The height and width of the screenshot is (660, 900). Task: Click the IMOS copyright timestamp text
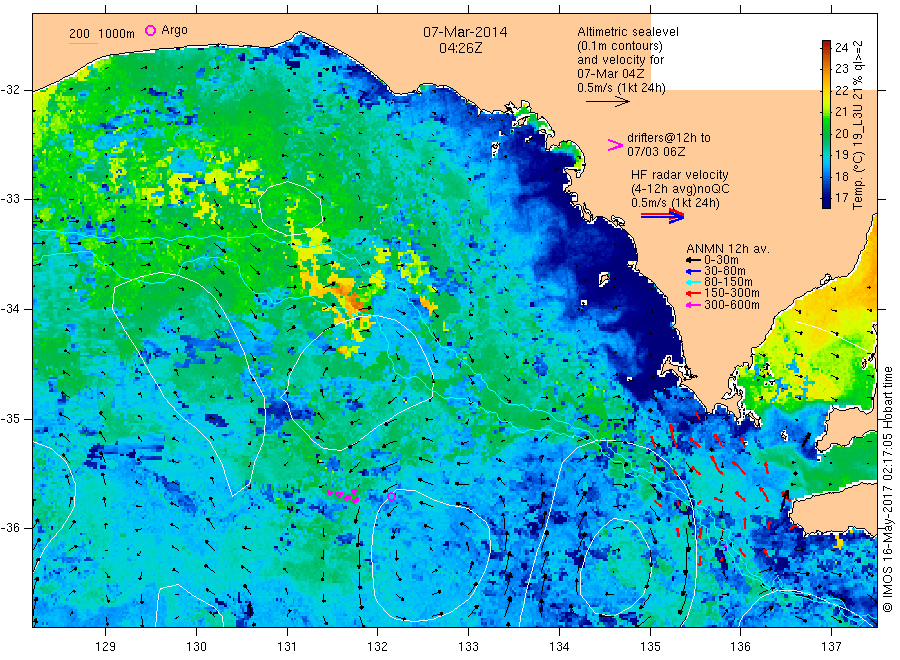point(888,489)
